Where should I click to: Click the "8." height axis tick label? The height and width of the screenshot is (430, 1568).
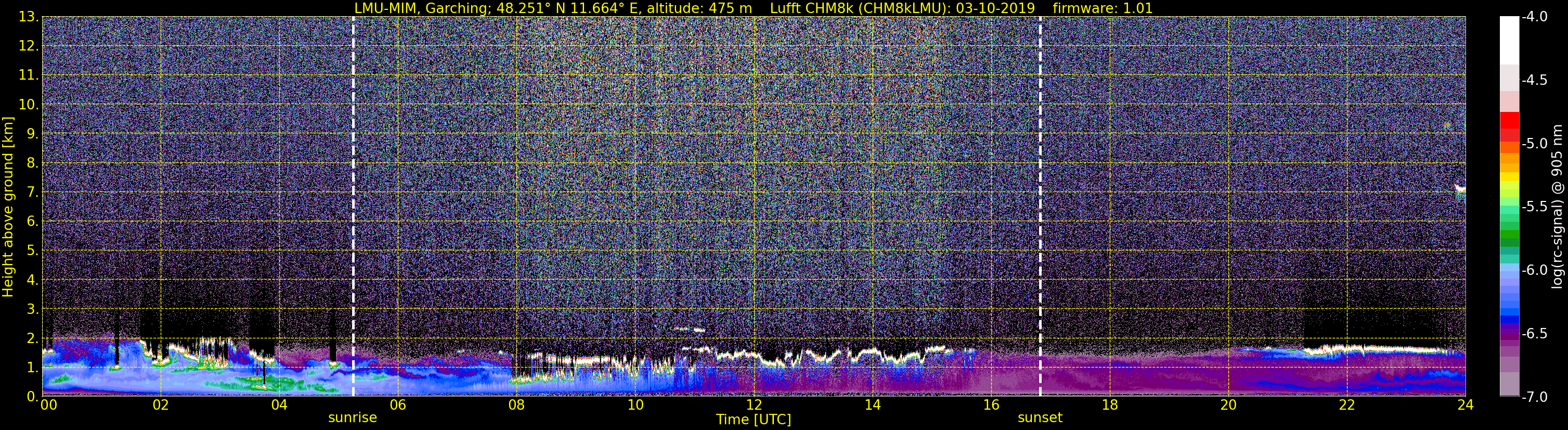pos(33,162)
